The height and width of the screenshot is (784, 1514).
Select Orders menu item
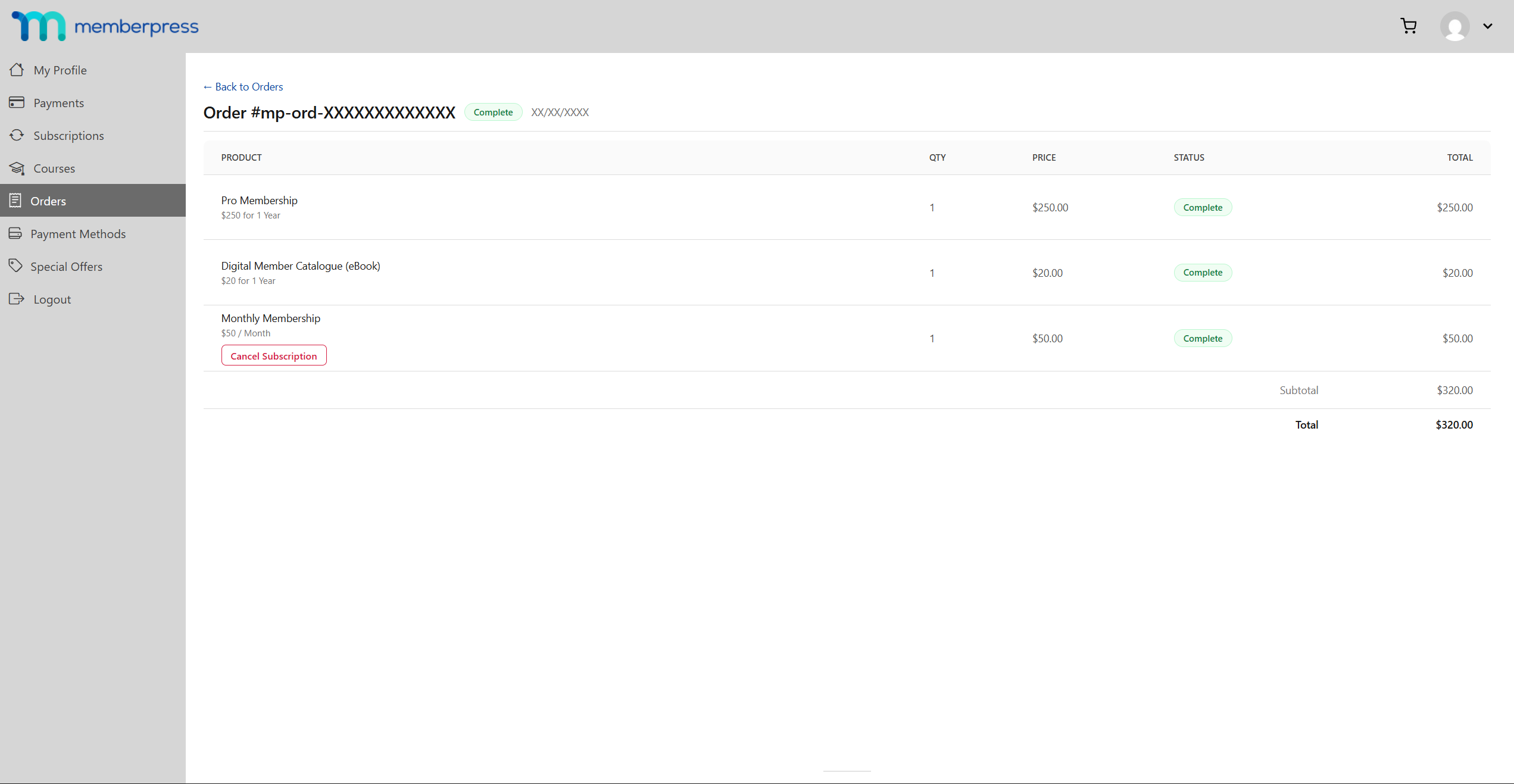tap(93, 201)
